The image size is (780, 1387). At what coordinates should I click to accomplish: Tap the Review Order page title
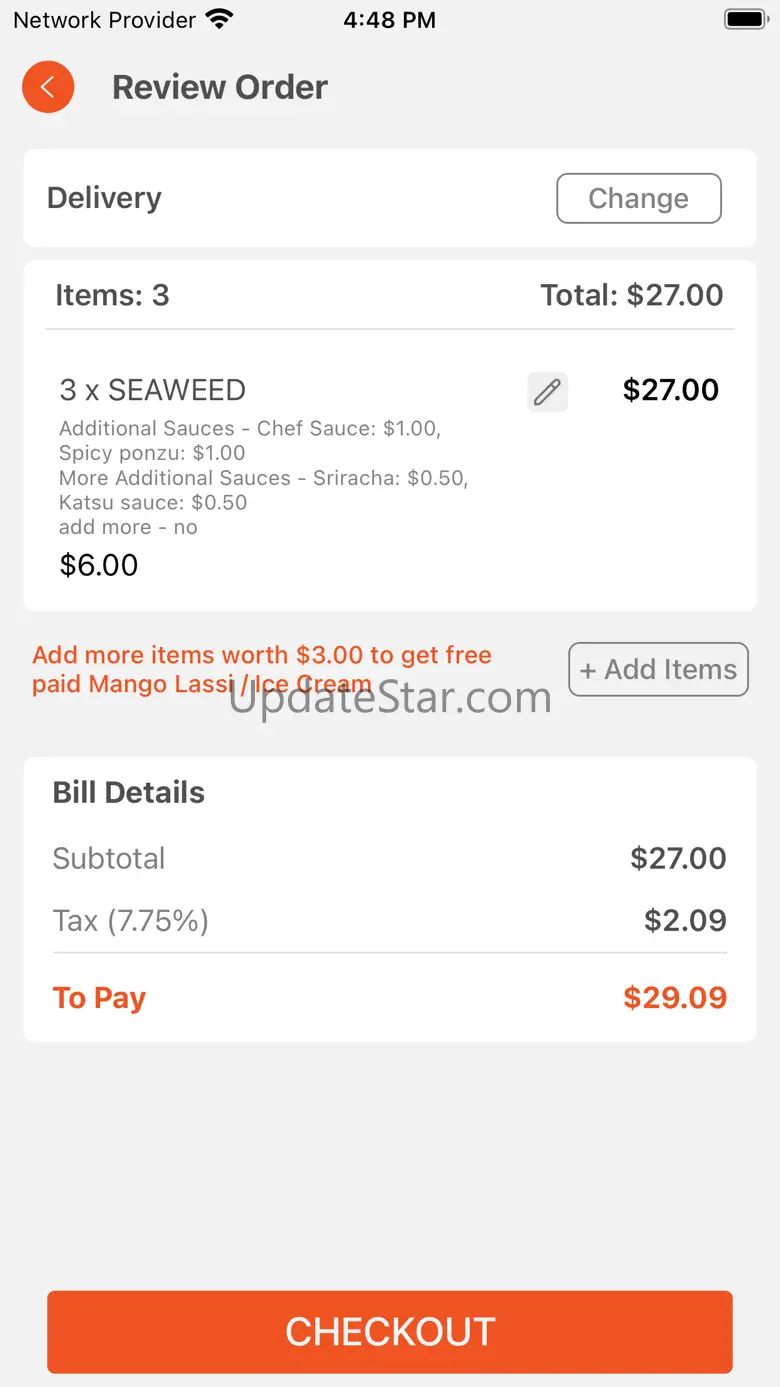tap(220, 87)
